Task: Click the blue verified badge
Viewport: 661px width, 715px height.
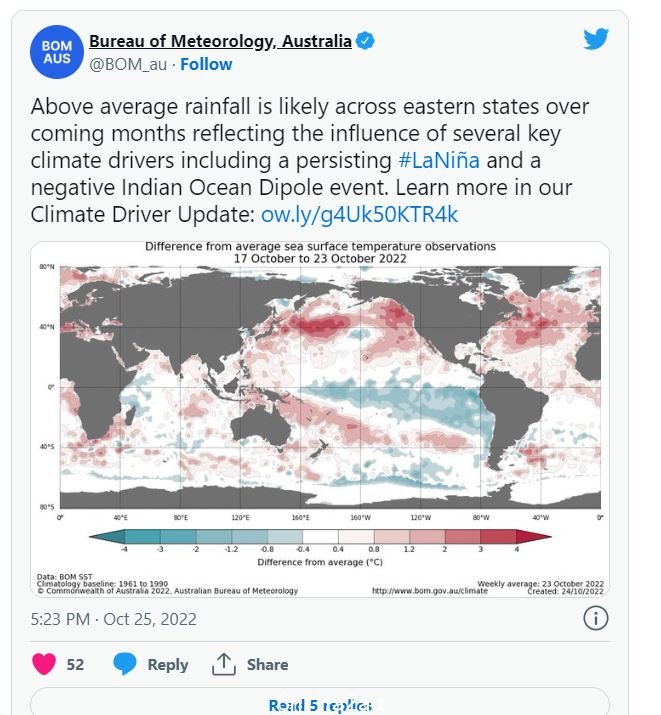Action: pos(365,41)
